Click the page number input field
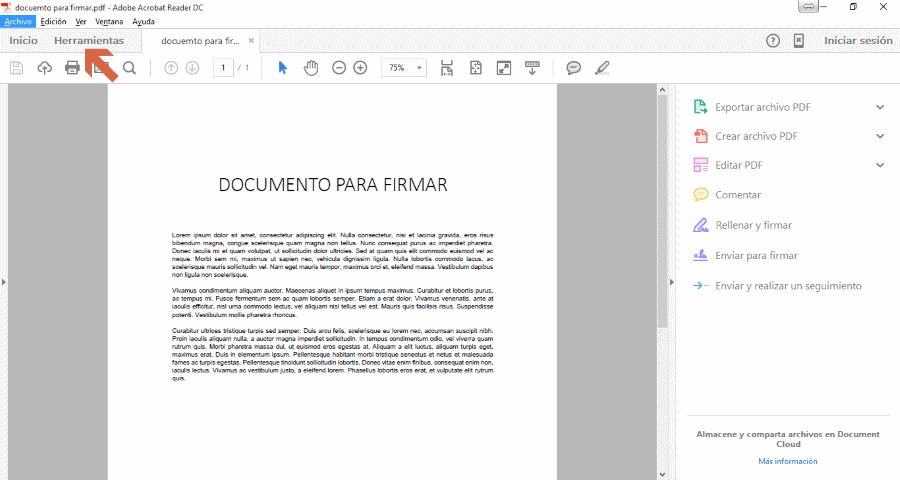This screenshot has width=900, height=480. tap(223, 68)
